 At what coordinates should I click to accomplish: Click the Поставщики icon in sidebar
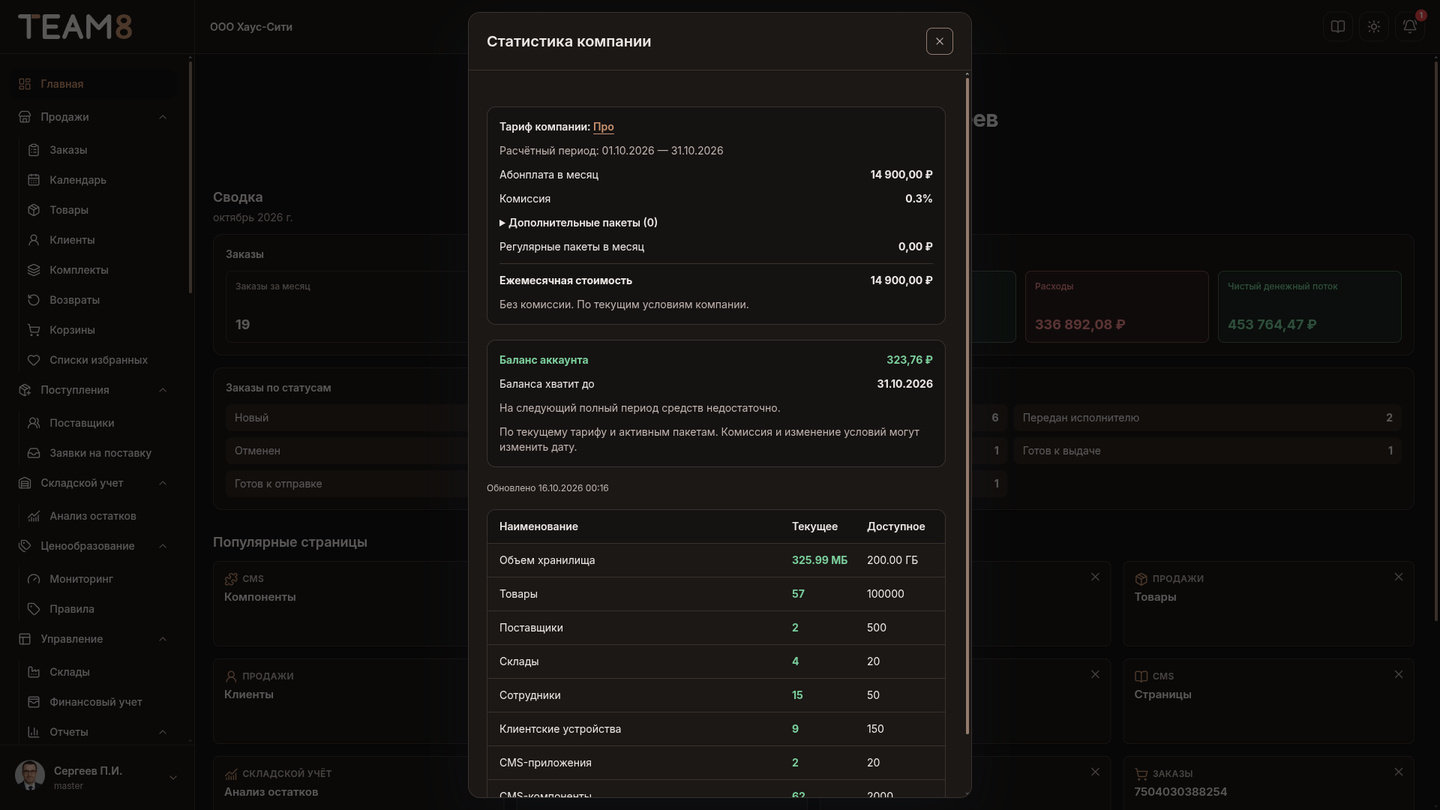click(34, 423)
